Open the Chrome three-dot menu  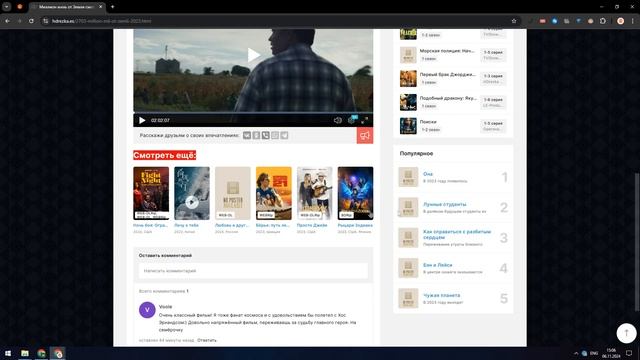click(633, 21)
